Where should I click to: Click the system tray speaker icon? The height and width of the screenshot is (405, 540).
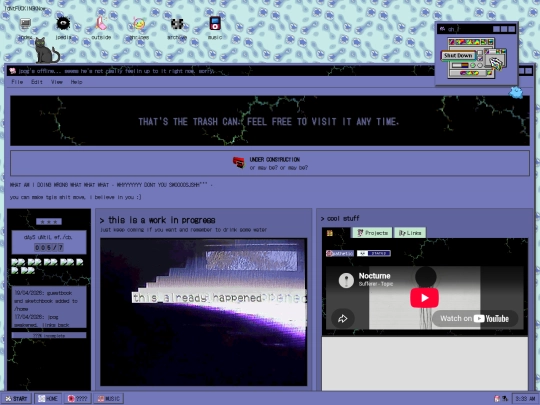click(505, 398)
